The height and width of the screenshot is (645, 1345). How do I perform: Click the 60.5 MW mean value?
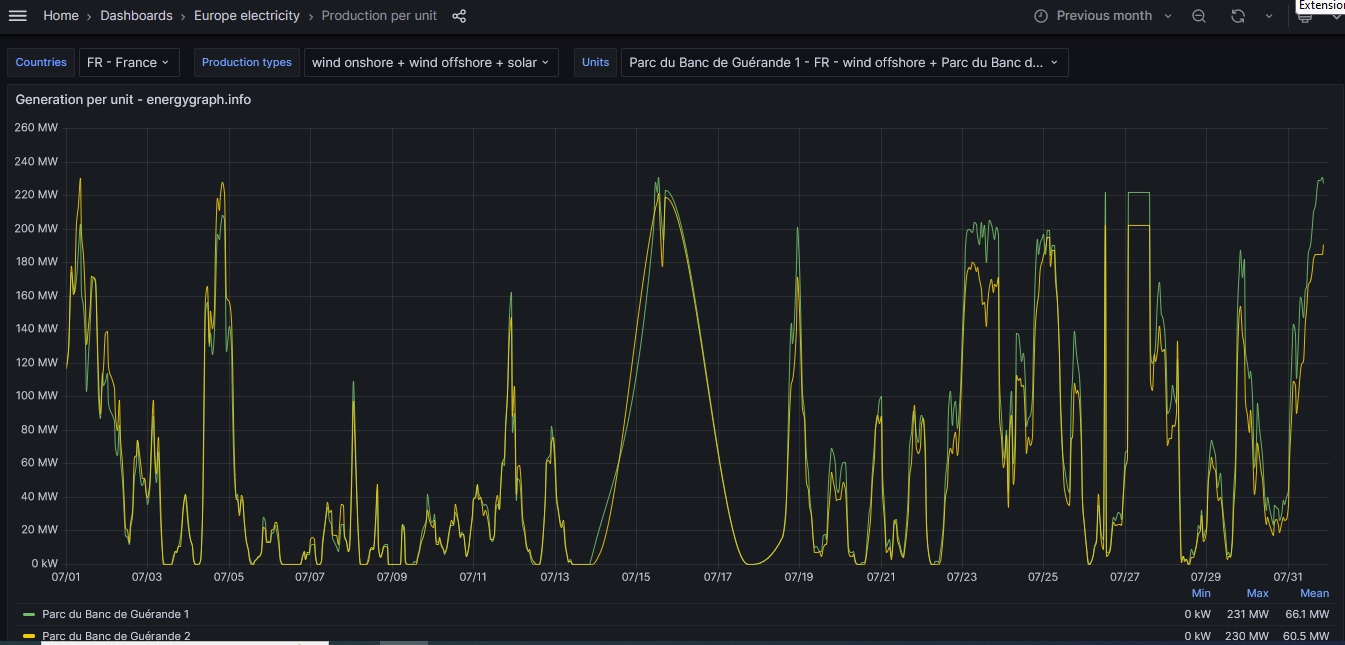coord(1307,636)
